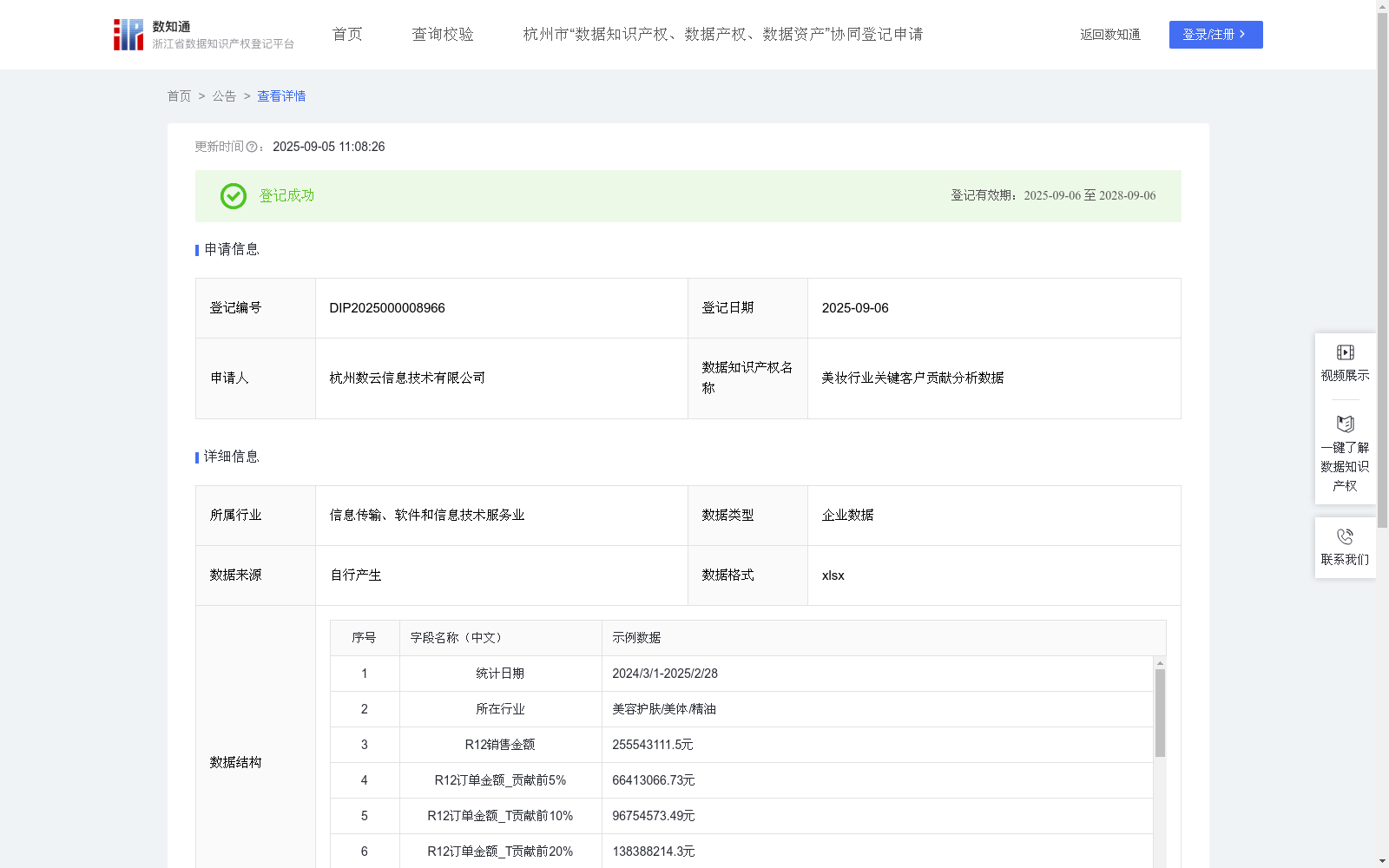The width and height of the screenshot is (1389, 868).
Task: Select registration number DIP2025000008966
Action: (x=387, y=308)
